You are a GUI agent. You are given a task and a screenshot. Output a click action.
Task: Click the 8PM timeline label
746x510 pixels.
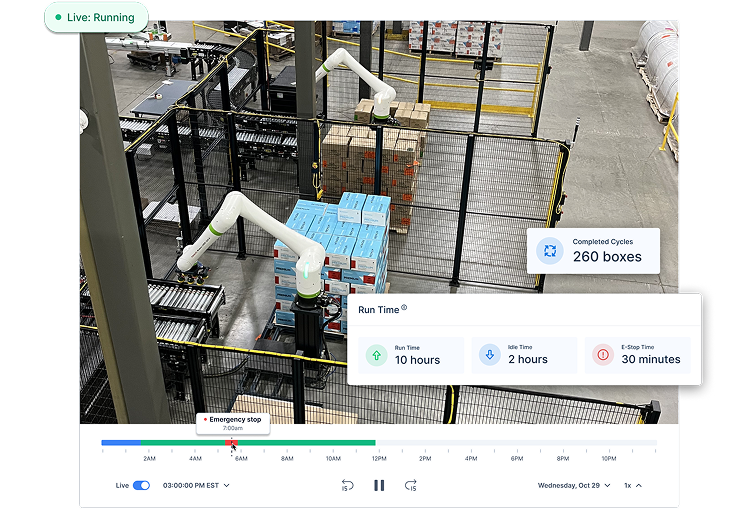(563, 459)
